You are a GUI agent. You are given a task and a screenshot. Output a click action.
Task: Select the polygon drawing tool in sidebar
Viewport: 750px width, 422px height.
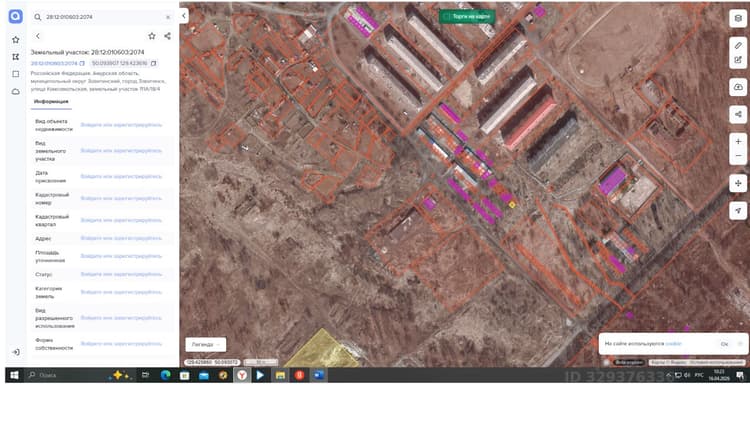pos(15,57)
